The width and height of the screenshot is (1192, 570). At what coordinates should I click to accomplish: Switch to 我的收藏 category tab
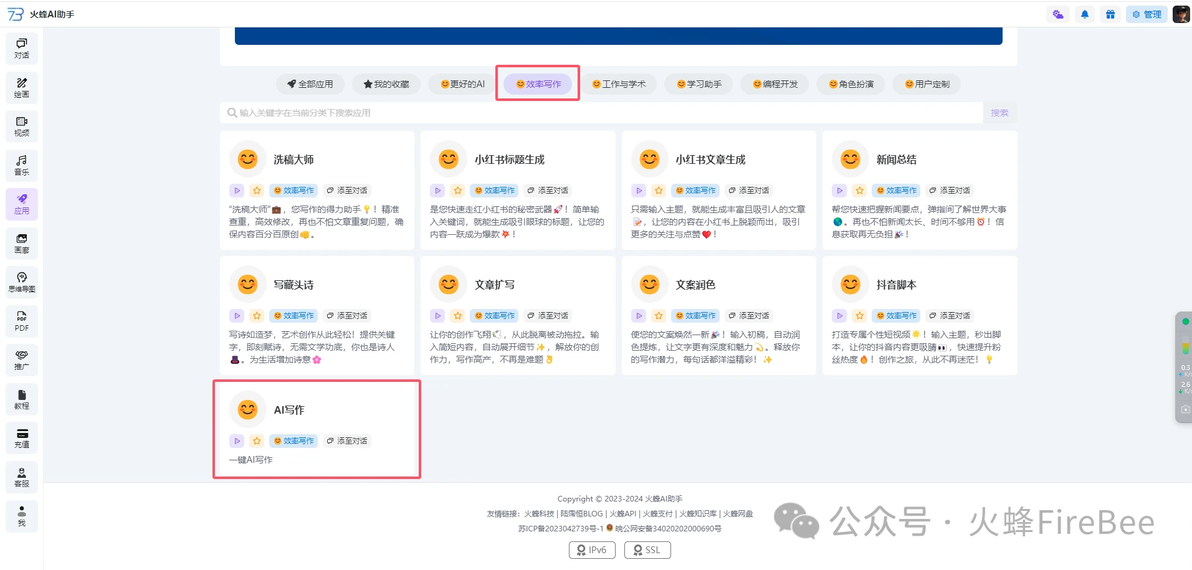click(x=386, y=84)
